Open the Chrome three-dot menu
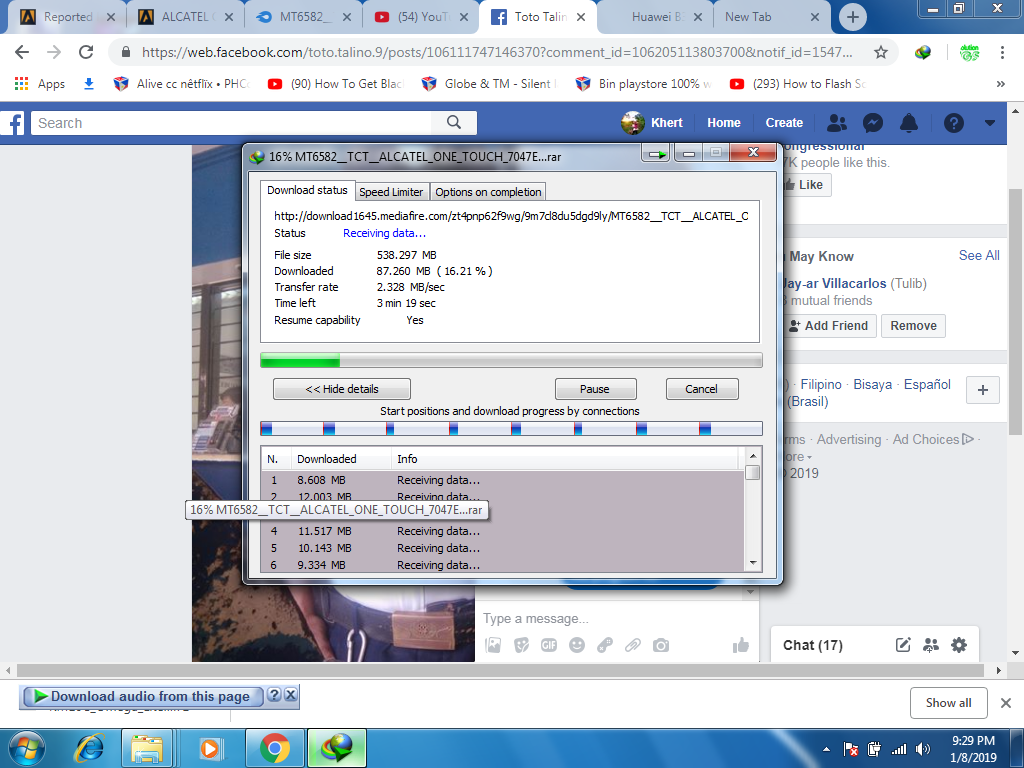 pos(1002,52)
